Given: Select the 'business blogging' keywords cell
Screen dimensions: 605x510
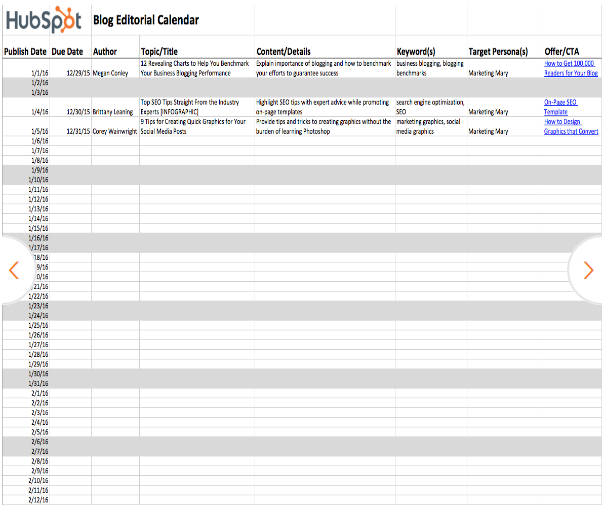Looking at the screenshot, I should click(430, 68).
